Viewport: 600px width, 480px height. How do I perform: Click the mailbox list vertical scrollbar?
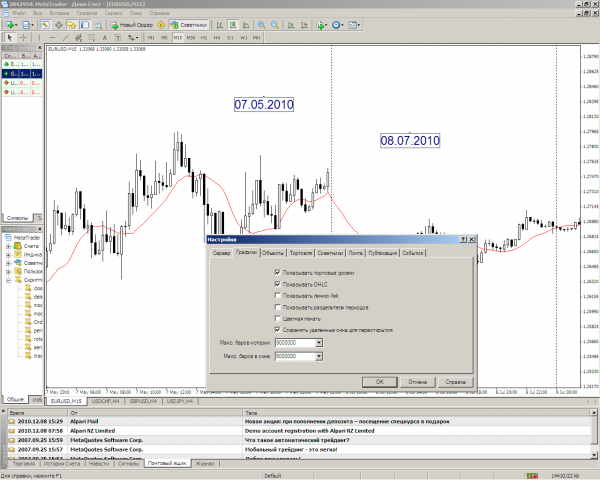594,434
